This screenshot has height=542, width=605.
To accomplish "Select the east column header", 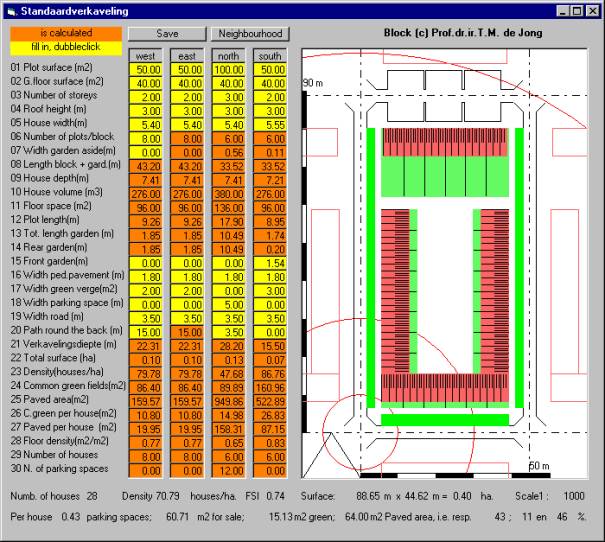I will coord(187,56).
